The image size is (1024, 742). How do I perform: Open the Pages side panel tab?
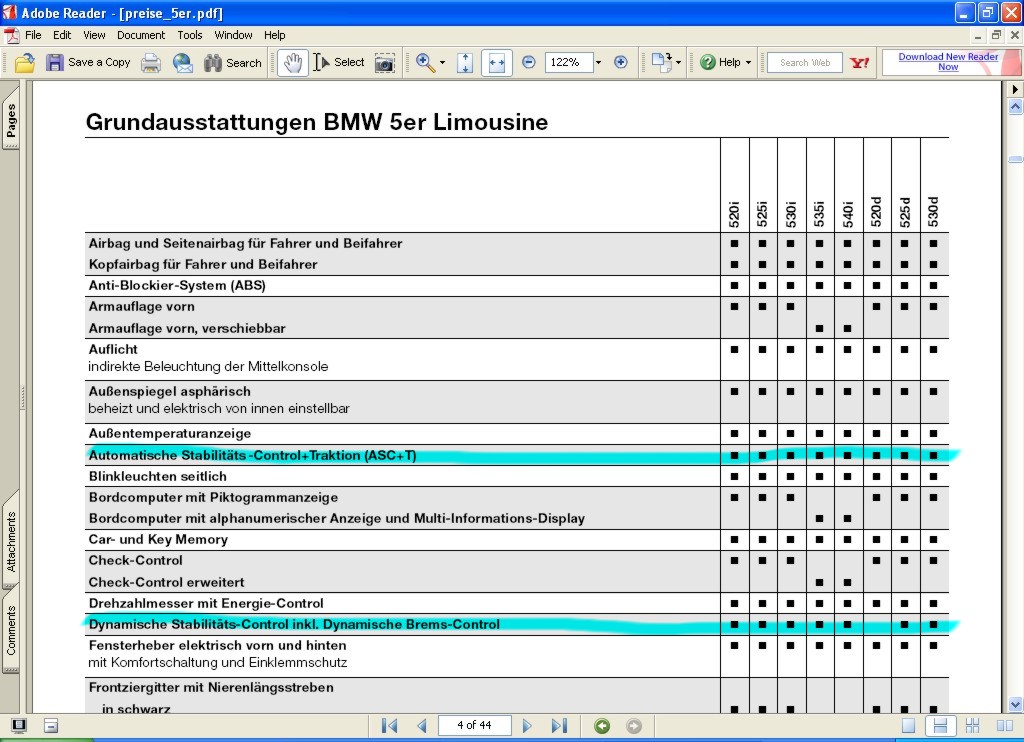click(11, 120)
